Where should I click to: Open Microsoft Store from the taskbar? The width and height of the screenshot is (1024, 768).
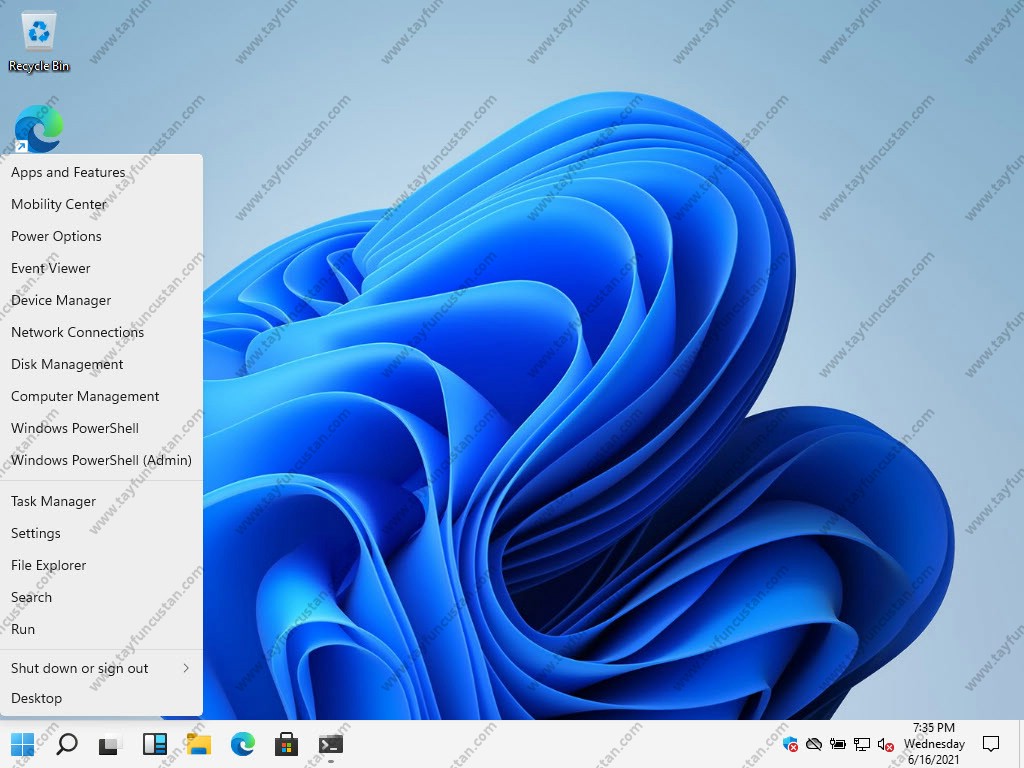pos(286,744)
